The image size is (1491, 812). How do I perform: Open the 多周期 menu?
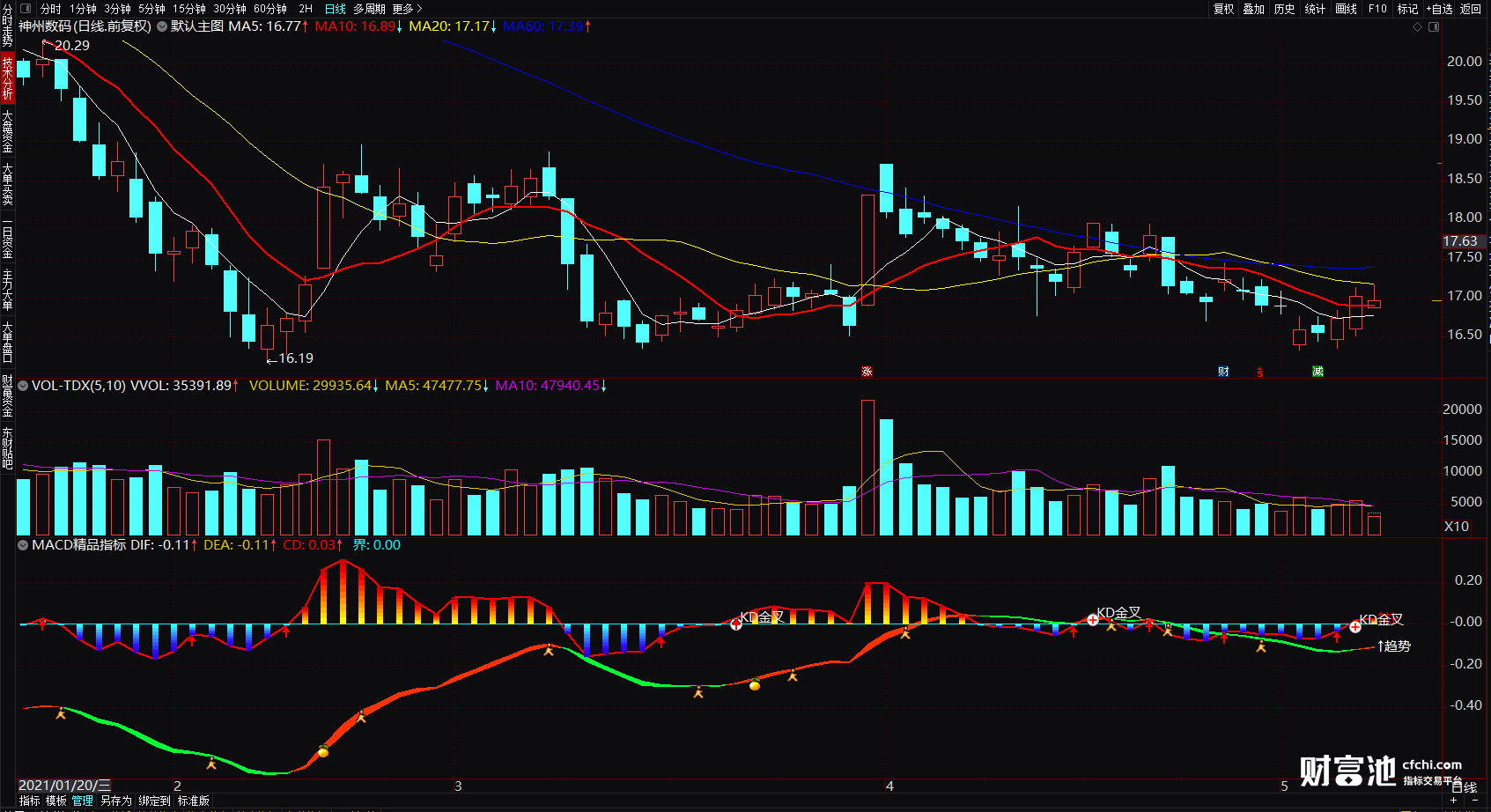click(x=369, y=9)
